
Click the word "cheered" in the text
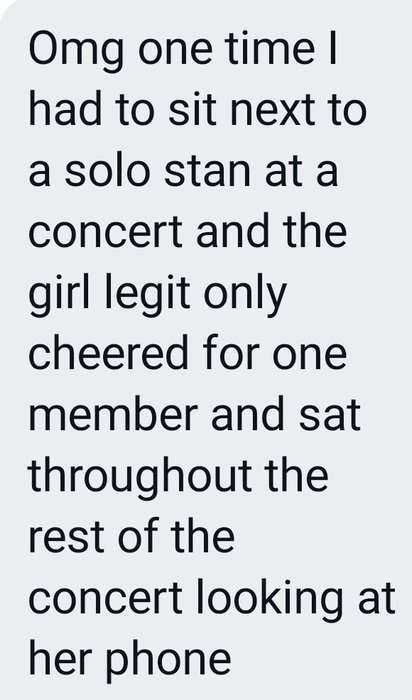pyautogui.click(x=108, y=353)
